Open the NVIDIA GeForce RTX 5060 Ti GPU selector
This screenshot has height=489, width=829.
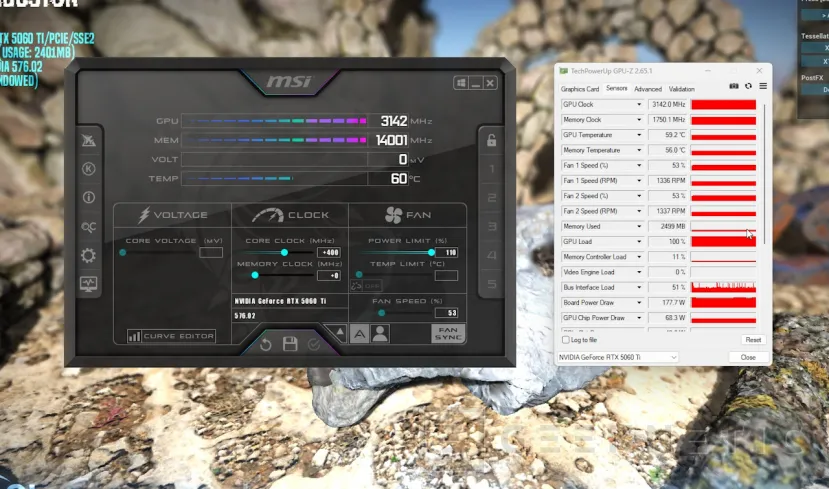click(x=618, y=357)
